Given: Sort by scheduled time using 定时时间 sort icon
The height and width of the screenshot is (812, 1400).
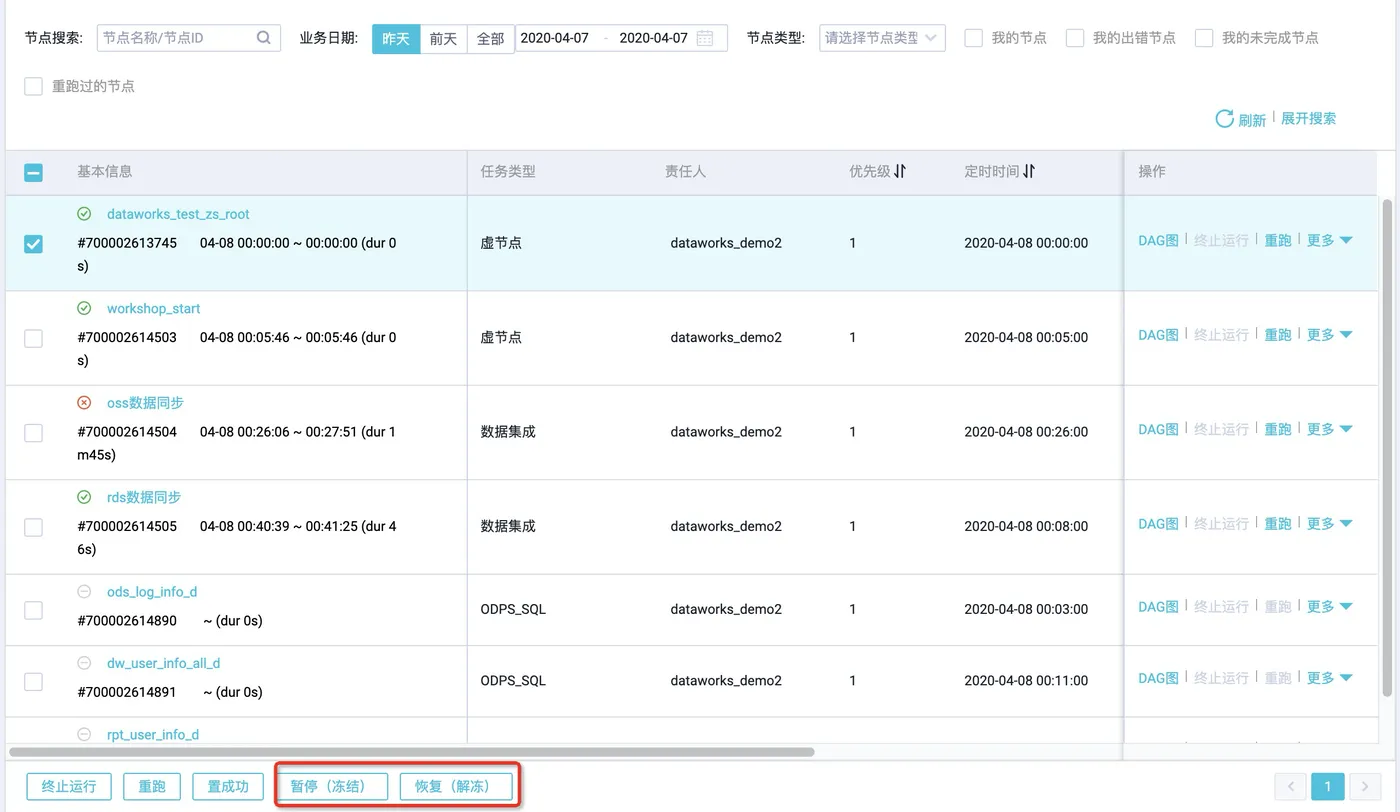Looking at the screenshot, I should click(1029, 171).
